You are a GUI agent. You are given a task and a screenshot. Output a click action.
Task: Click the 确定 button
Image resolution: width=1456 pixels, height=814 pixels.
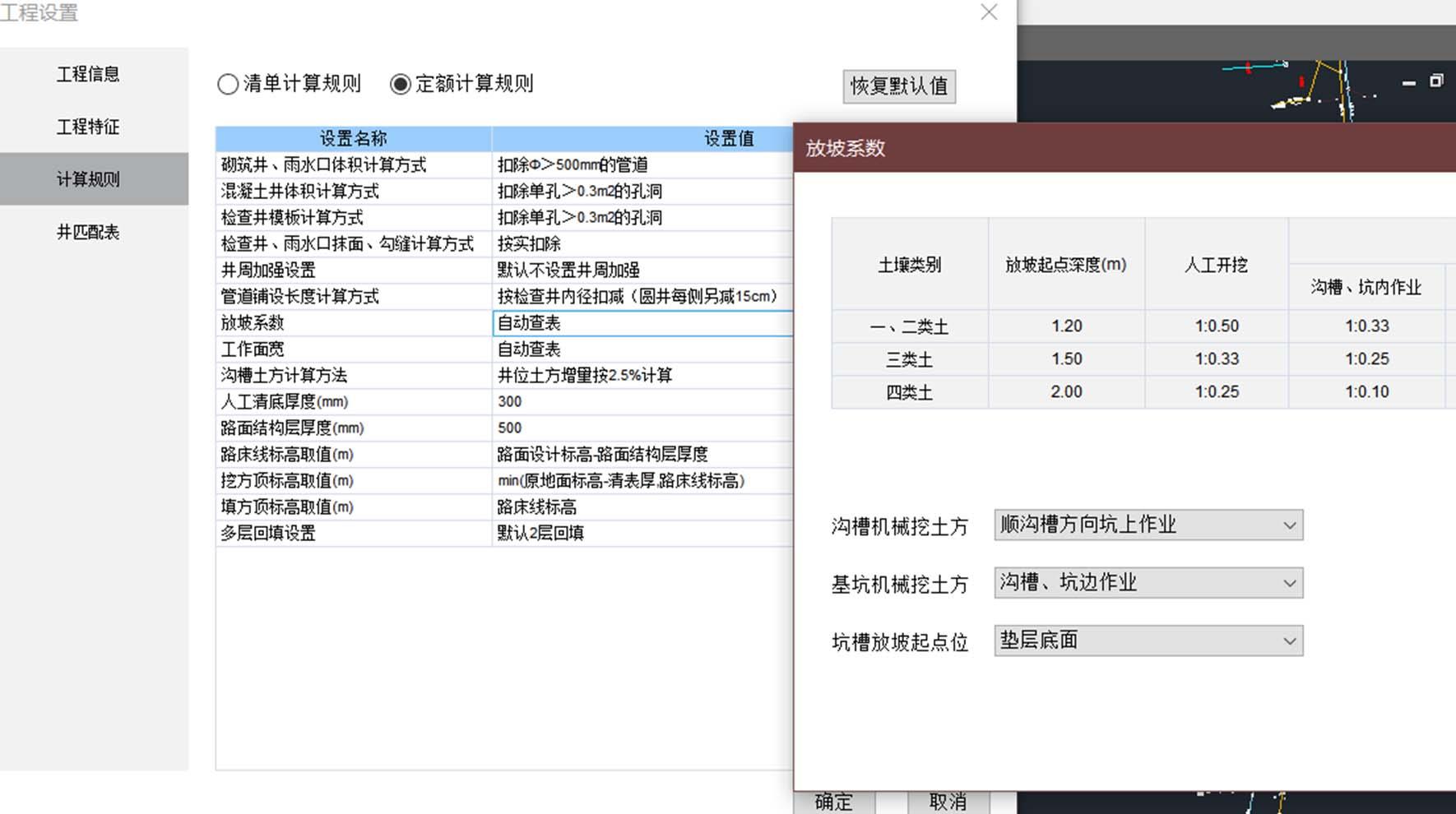pos(834,802)
